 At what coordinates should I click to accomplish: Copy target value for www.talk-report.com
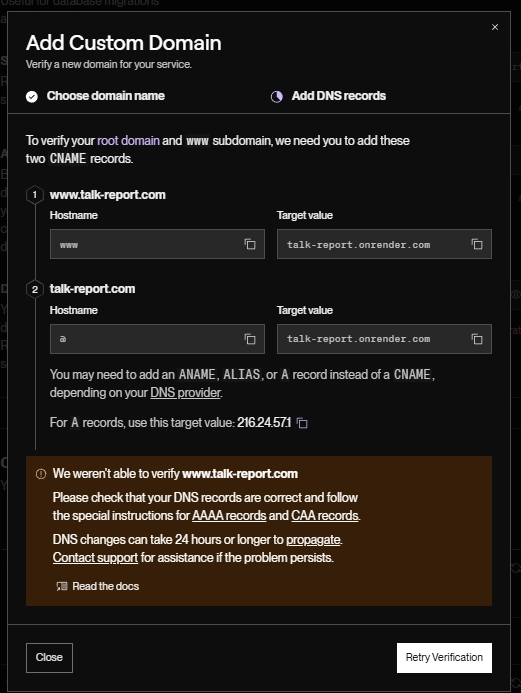(x=477, y=244)
